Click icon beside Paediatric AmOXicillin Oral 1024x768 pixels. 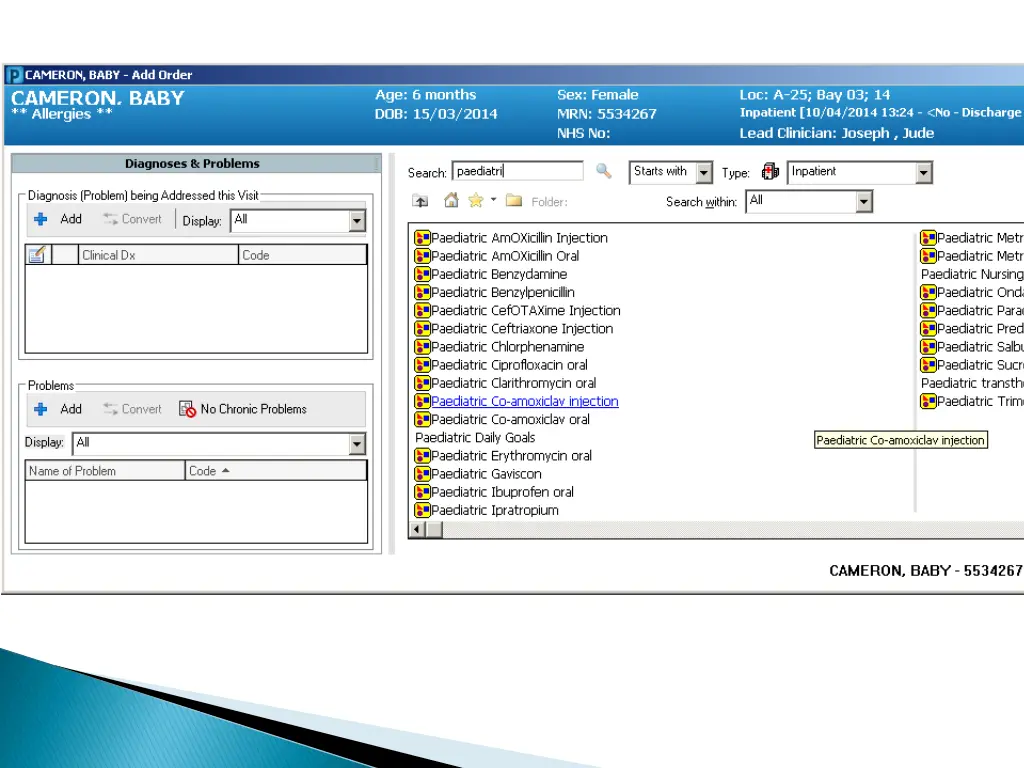423,256
